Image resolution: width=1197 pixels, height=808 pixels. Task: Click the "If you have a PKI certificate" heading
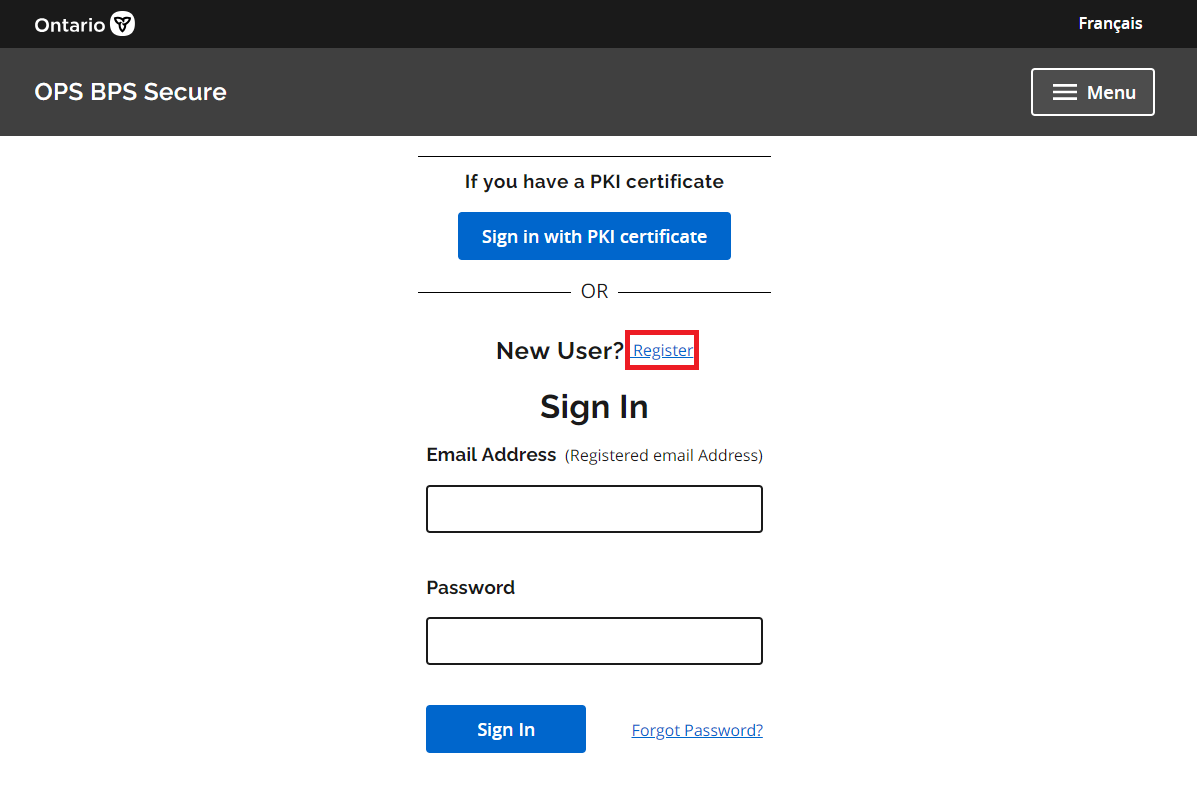click(594, 182)
